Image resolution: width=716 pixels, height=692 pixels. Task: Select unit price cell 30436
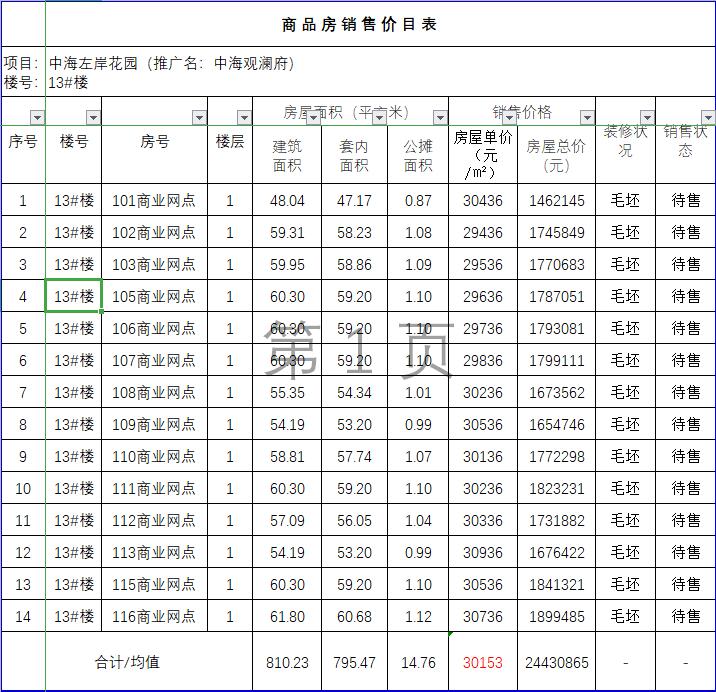(x=483, y=200)
